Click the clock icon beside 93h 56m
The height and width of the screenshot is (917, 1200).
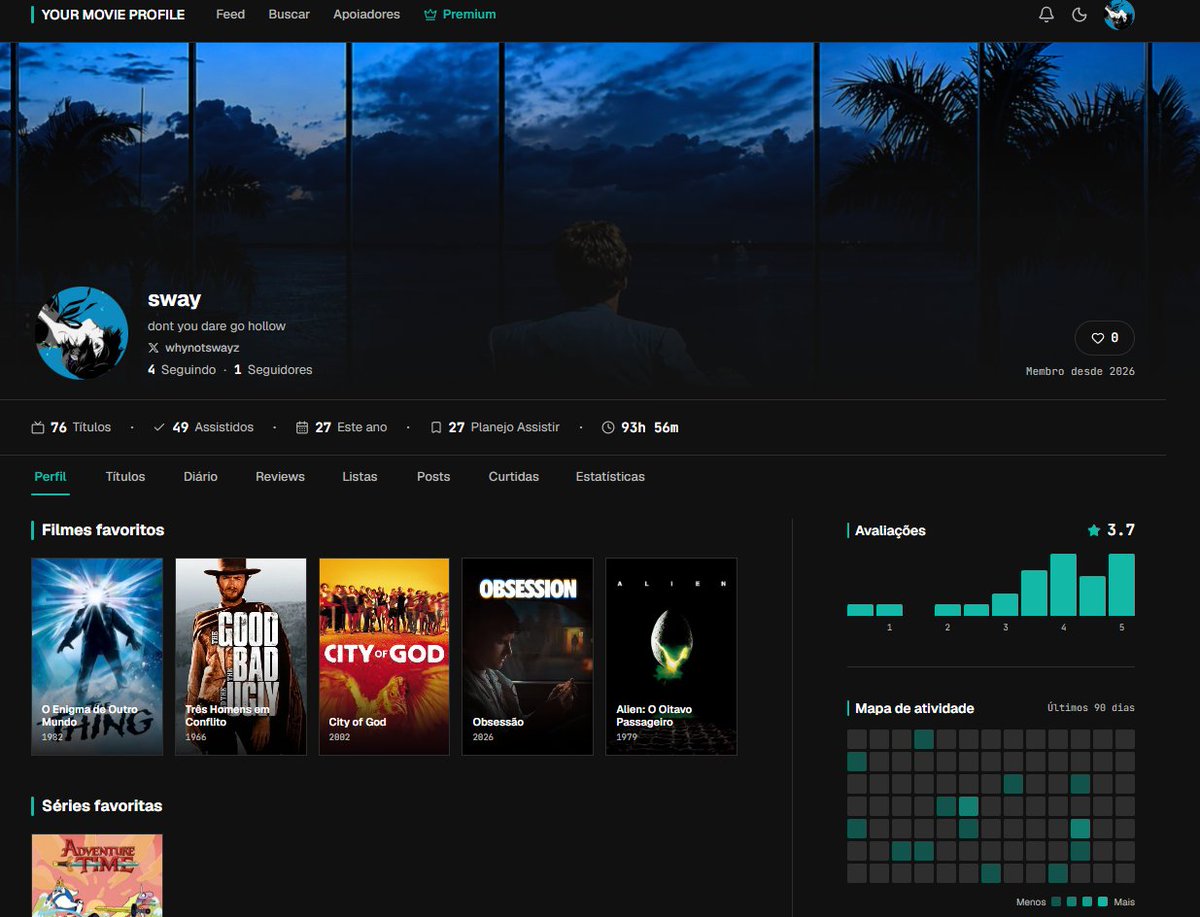click(608, 427)
